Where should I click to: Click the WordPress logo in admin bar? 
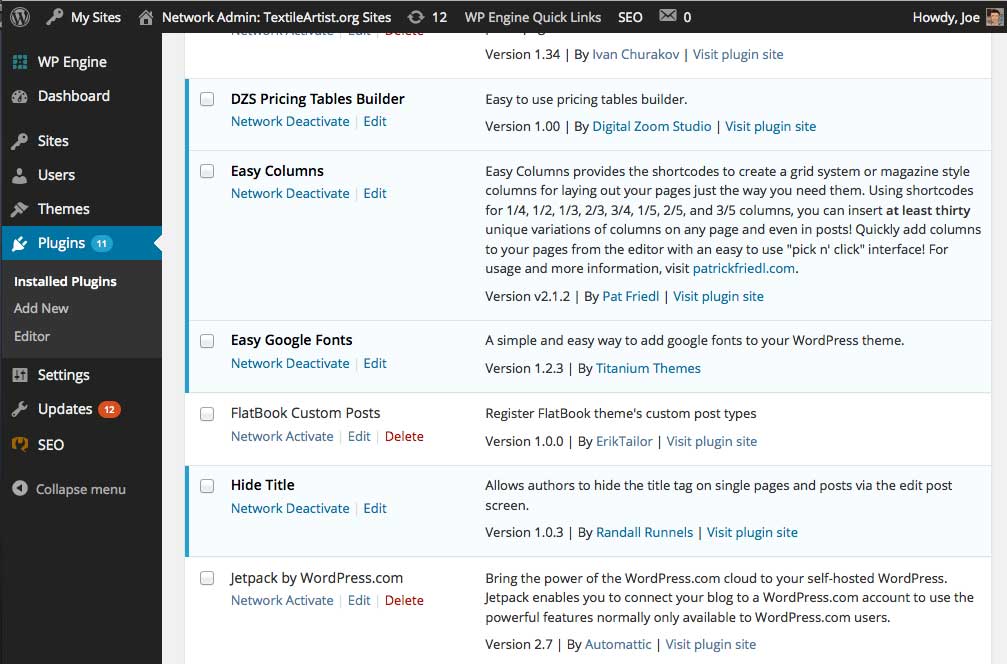coord(19,17)
